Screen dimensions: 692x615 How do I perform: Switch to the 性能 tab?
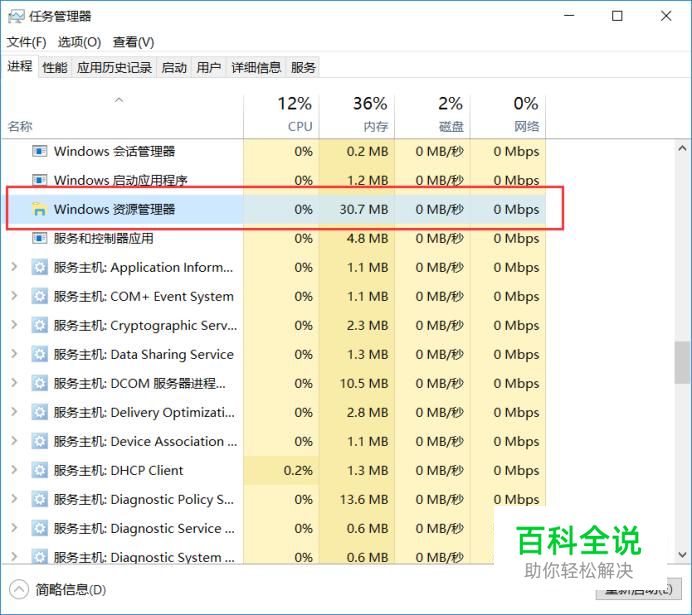point(55,68)
